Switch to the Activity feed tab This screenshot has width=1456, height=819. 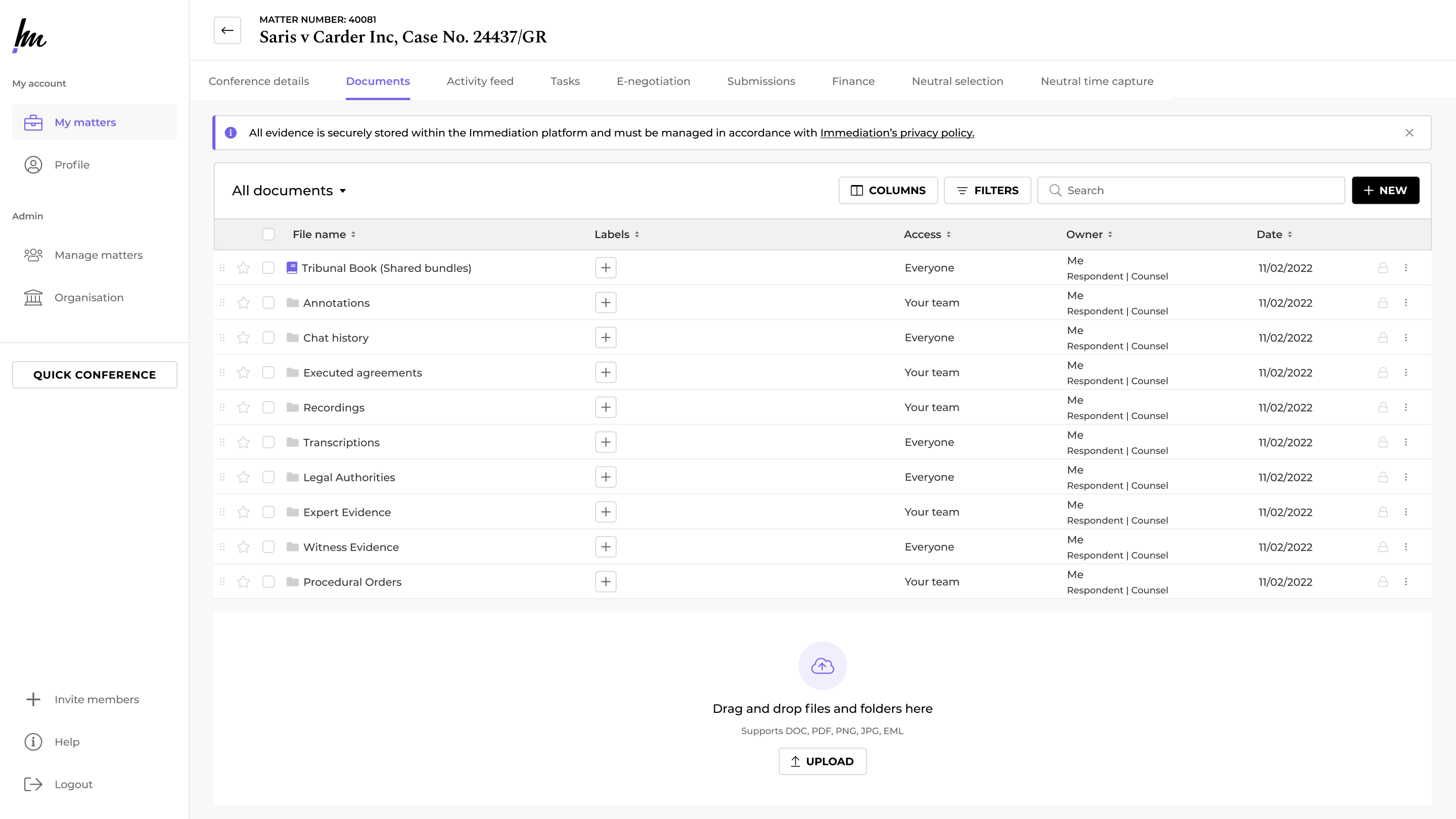click(480, 81)
